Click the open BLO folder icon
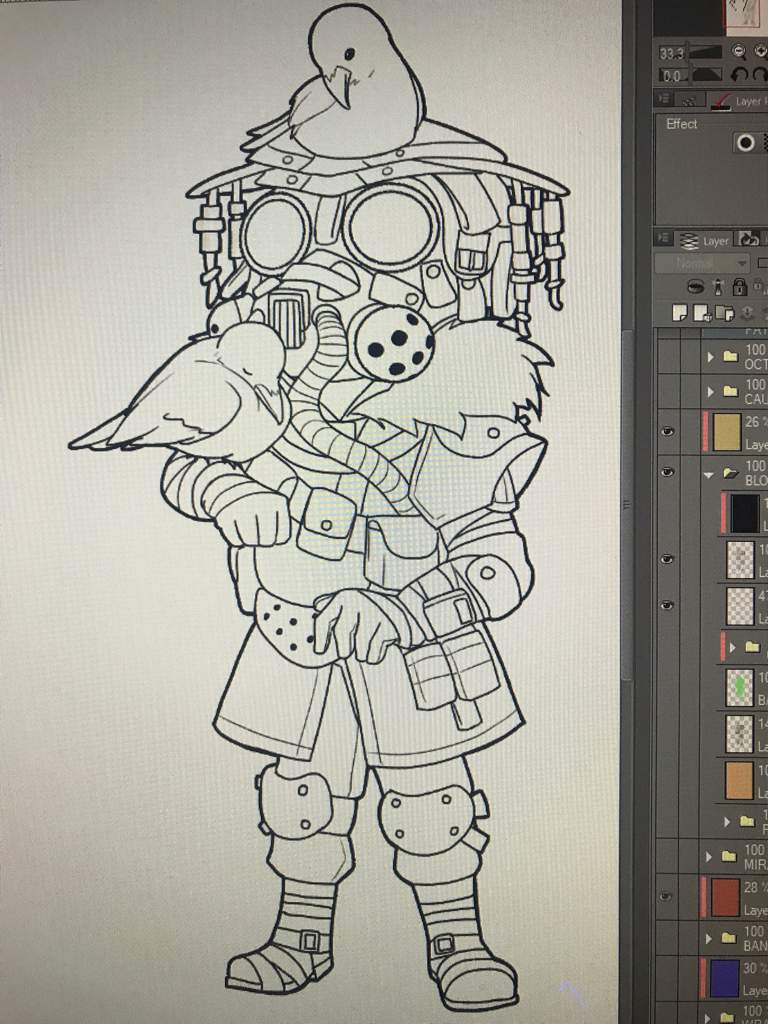 tap(731, 474)
